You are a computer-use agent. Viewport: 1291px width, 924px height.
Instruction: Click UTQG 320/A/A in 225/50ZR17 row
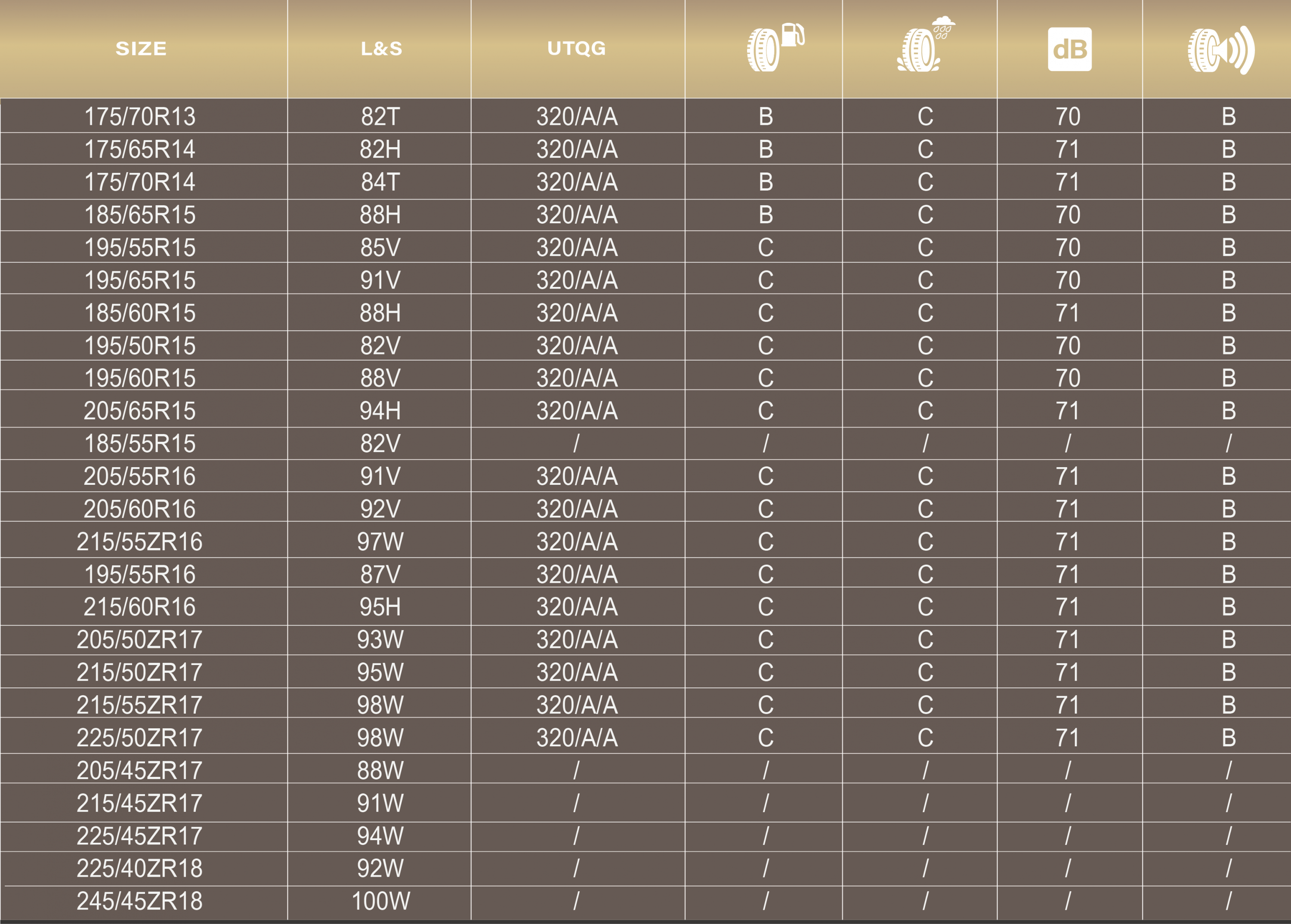[x=577, y=737]
